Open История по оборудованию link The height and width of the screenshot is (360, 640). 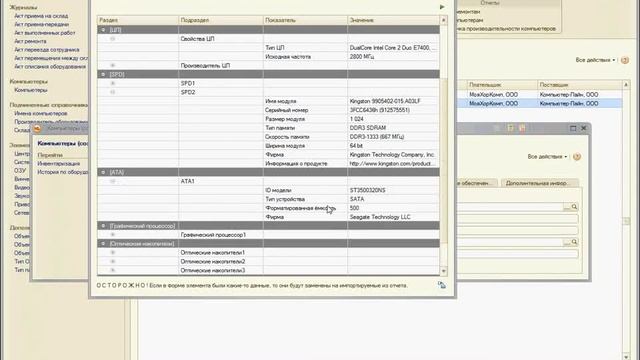pos(62,172)
